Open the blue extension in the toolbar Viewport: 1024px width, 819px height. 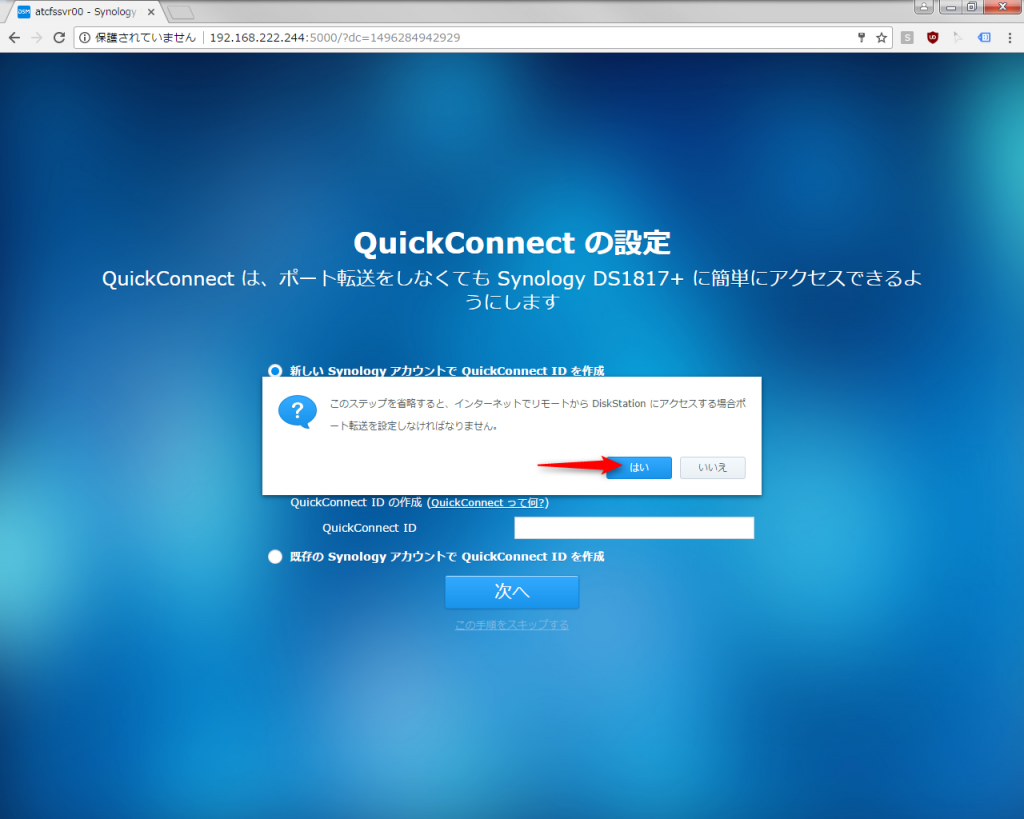(x=984, y=38)
